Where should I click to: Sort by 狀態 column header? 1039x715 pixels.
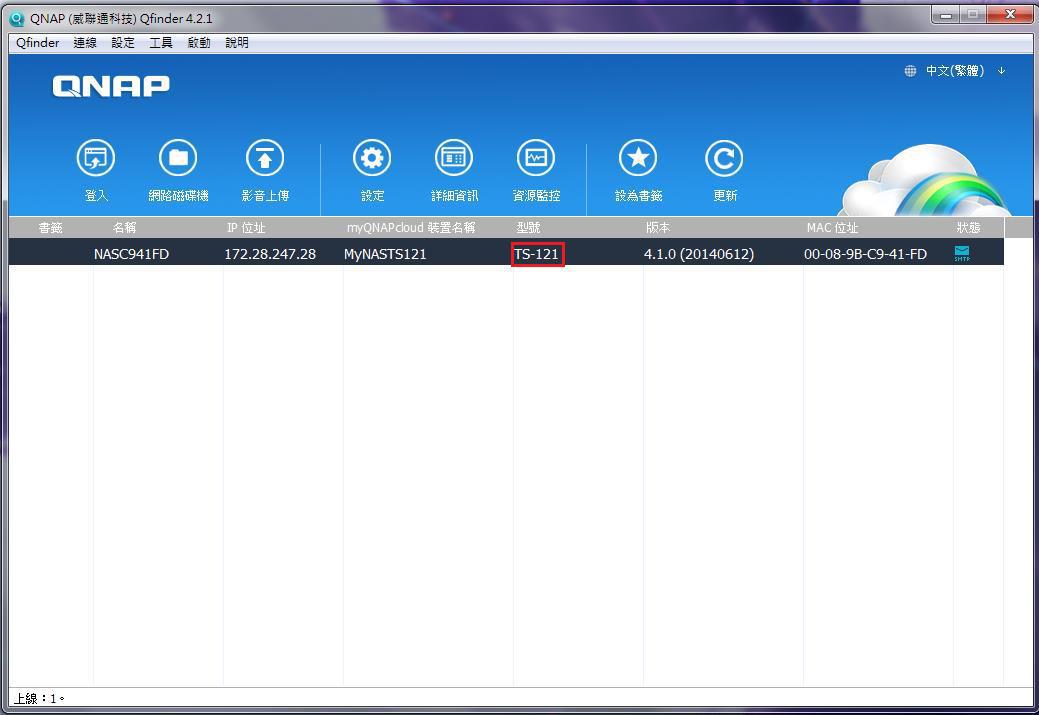968,228
